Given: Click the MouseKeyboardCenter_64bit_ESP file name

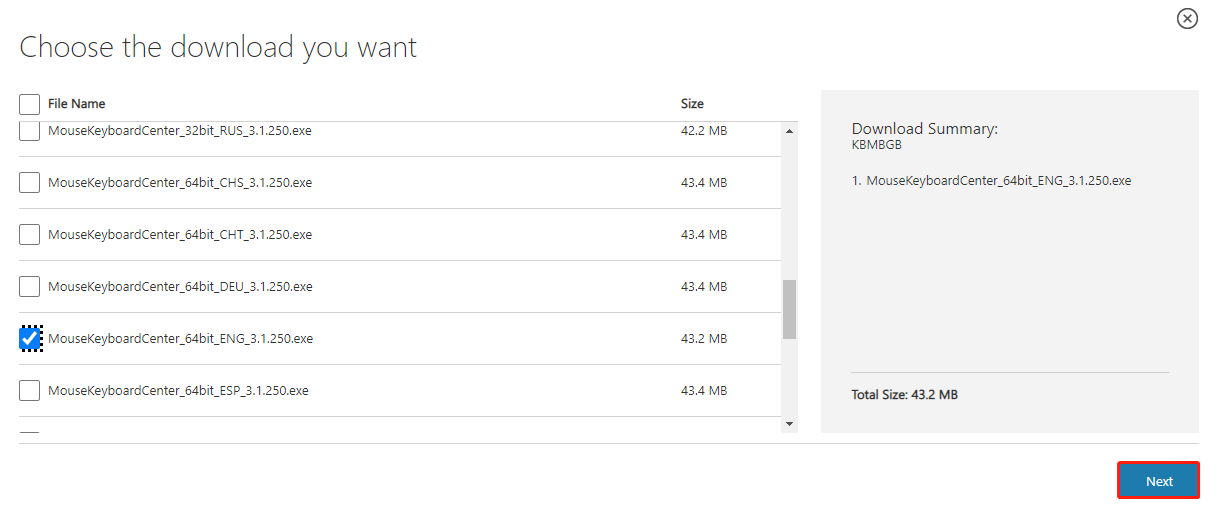Looking at the screenshot, I should click(x=178, y=391).
